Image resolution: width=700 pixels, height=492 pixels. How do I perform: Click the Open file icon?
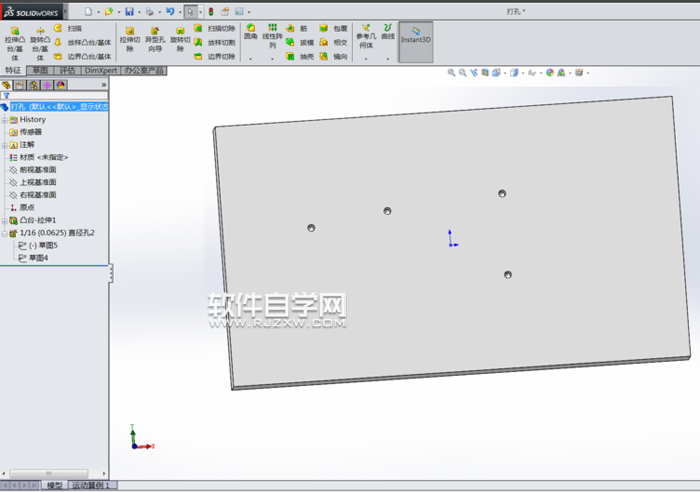tap(108, 12)
